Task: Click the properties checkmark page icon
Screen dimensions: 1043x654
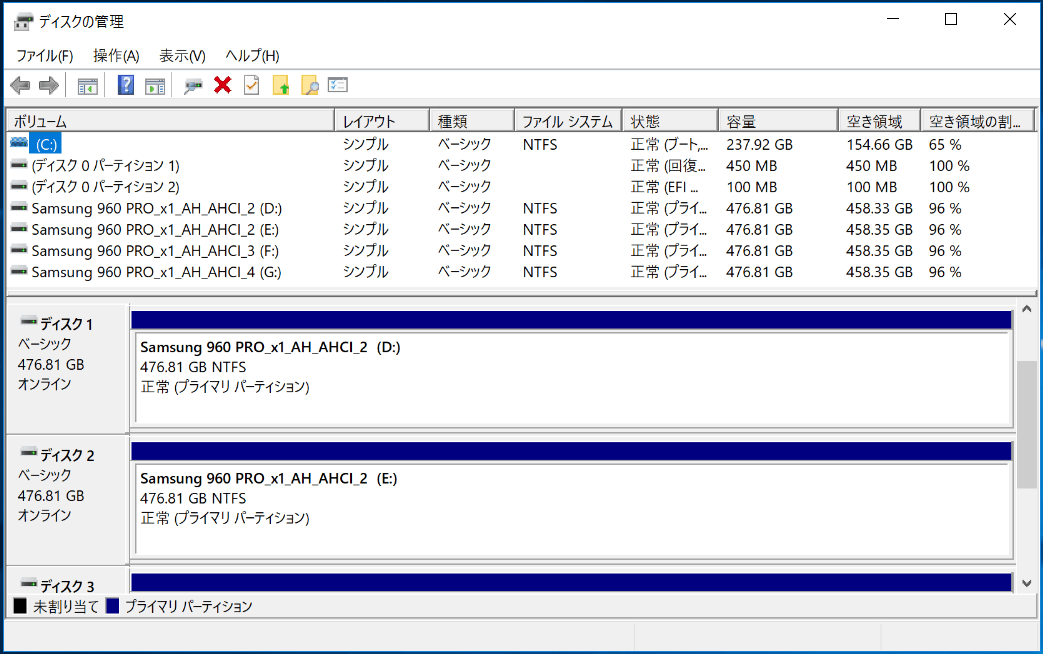Action: (x=251, y=85)
